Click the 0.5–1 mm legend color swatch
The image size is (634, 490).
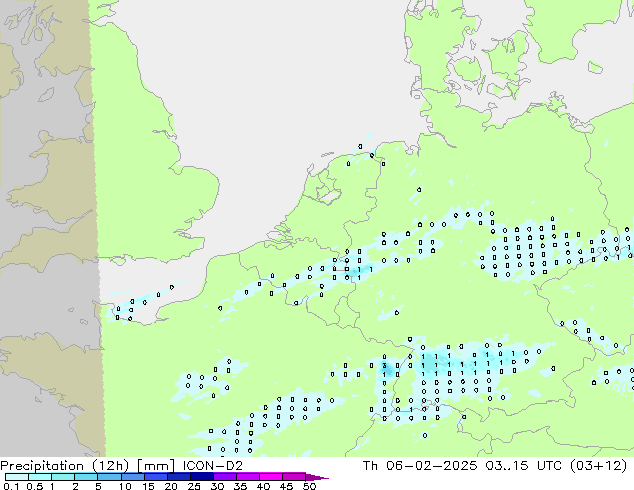(40, 477)
